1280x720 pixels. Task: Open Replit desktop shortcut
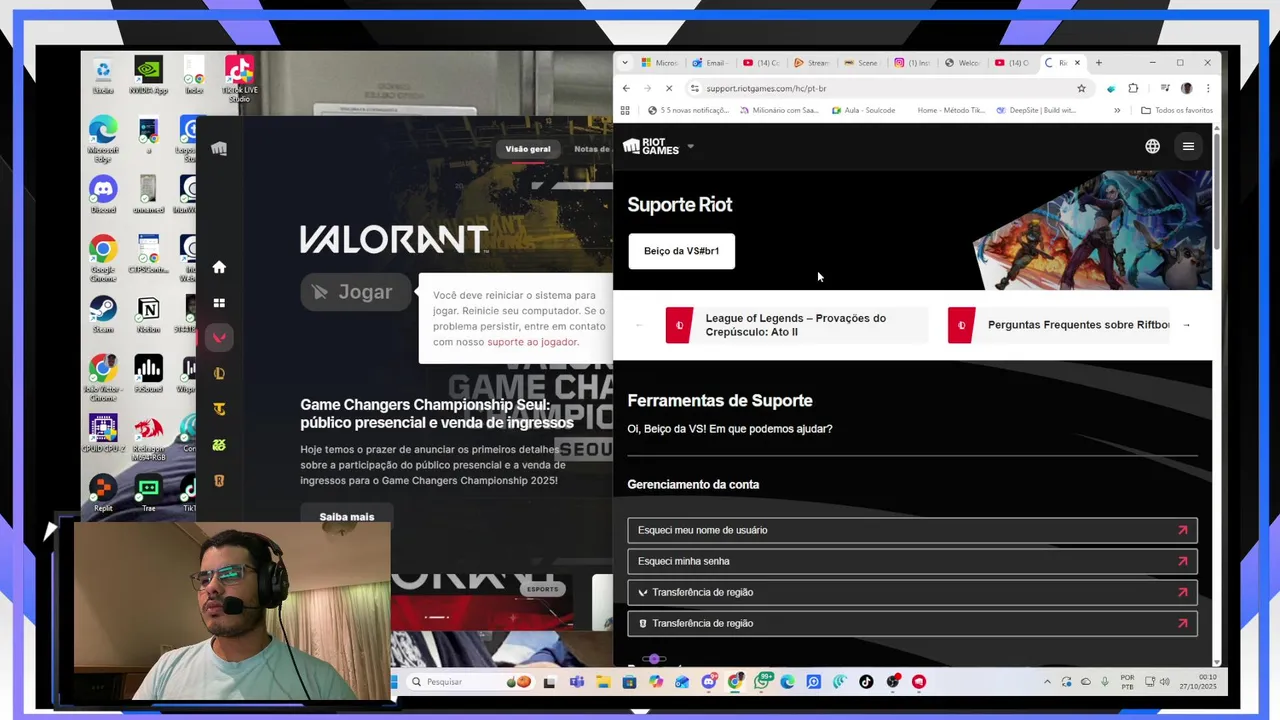103,493
